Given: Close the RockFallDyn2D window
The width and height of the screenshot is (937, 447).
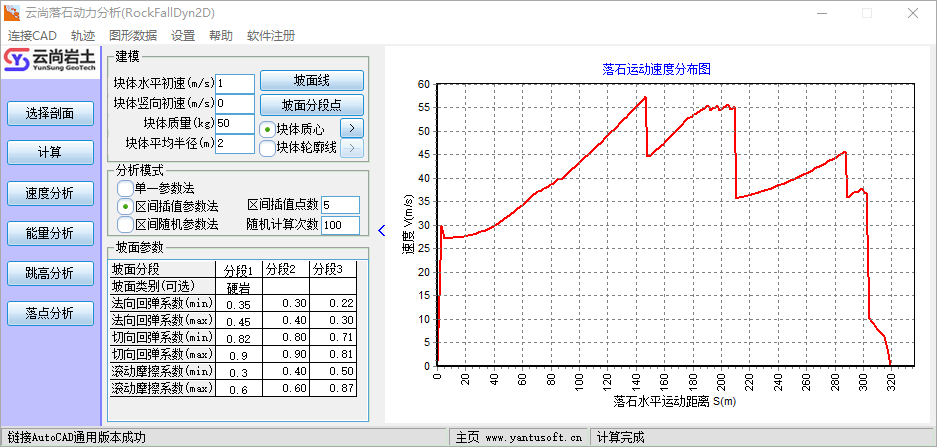Looking at the screenshot, I should point(912,14).
